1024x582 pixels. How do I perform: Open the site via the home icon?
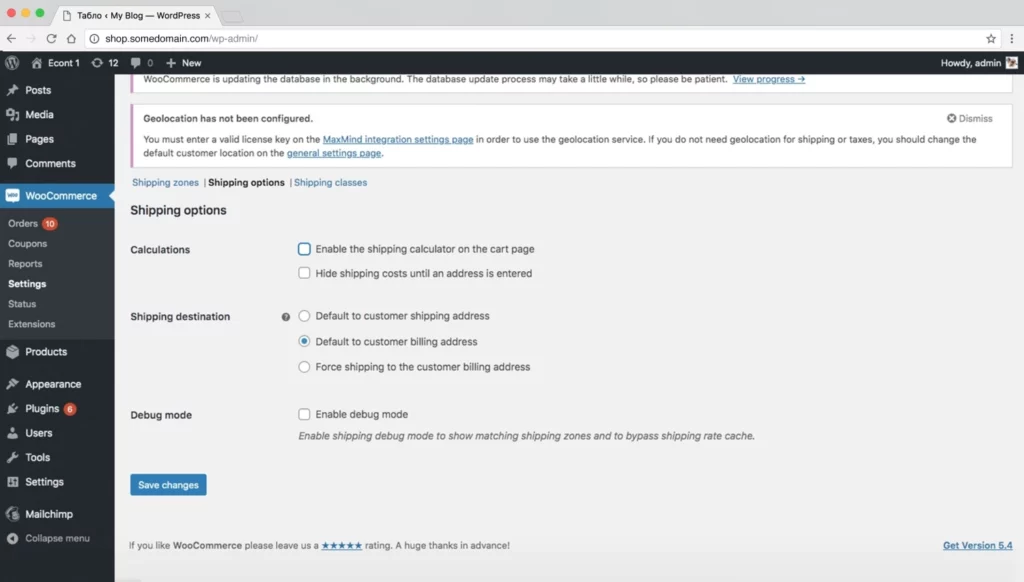[36, 62]
